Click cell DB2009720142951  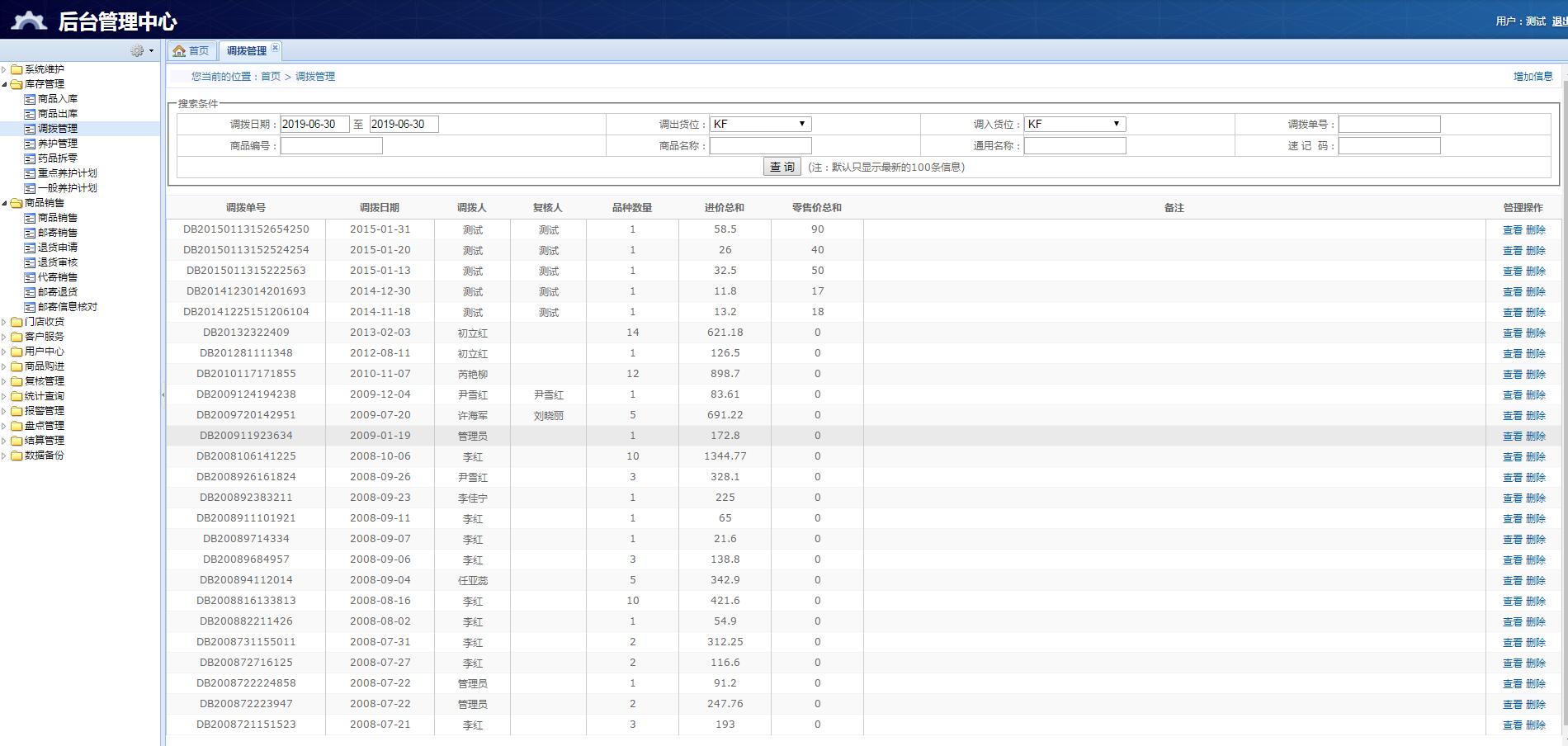click(x=246, y=415)
